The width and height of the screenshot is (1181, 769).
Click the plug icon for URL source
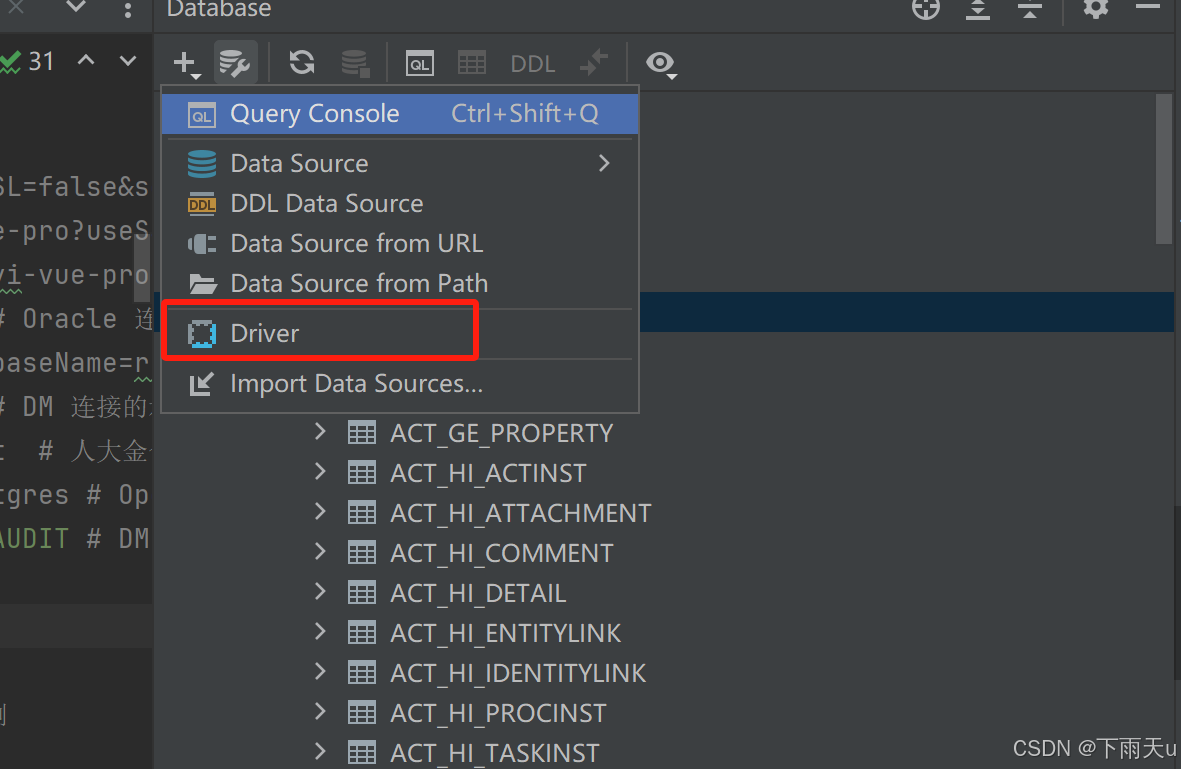click(x=202, y=243)
